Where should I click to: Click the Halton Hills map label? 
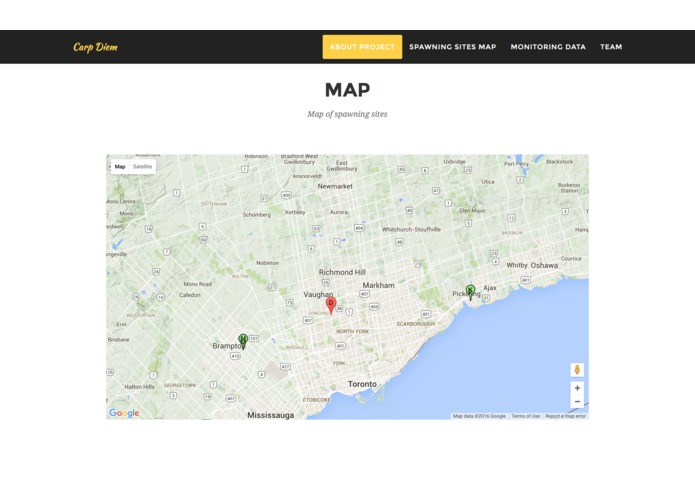pyautogui.click(x=140, y=387)
